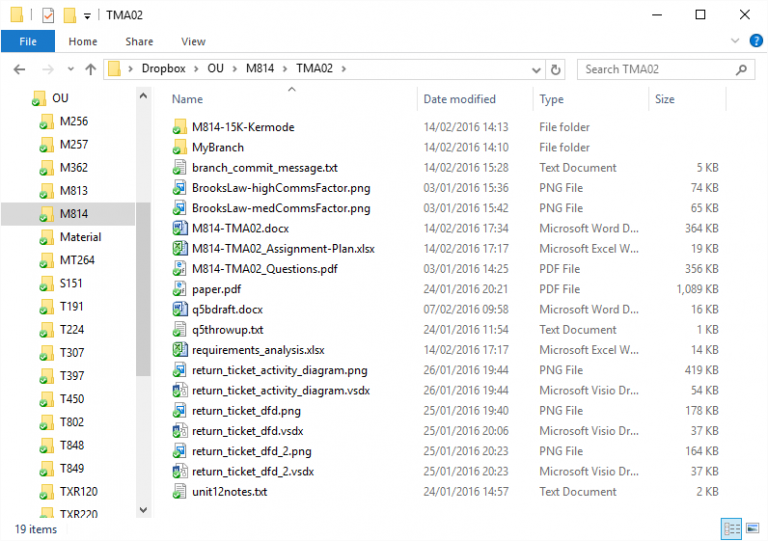
Task: Select the T307 folder in navigation pane
Action: (72, 352)
